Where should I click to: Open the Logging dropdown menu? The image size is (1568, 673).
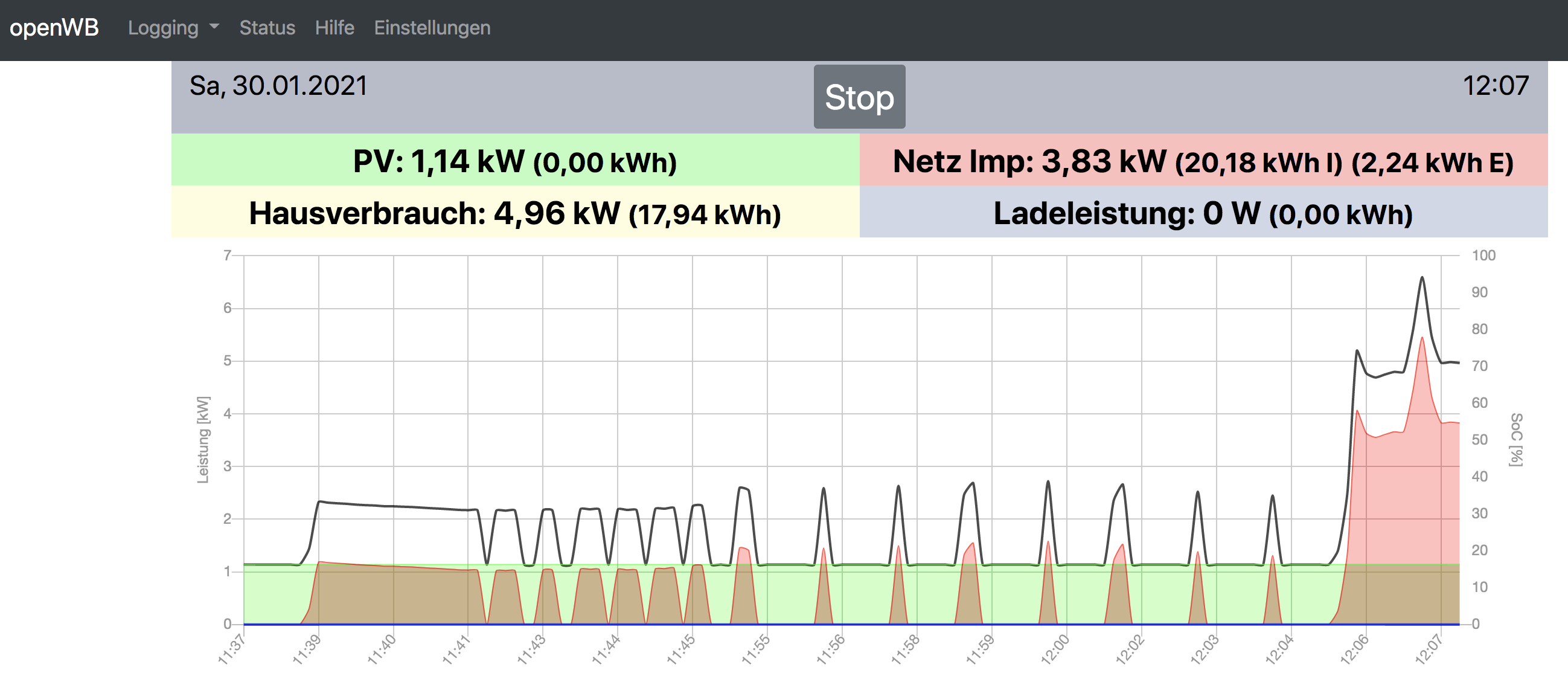click(x=163, y=28)
